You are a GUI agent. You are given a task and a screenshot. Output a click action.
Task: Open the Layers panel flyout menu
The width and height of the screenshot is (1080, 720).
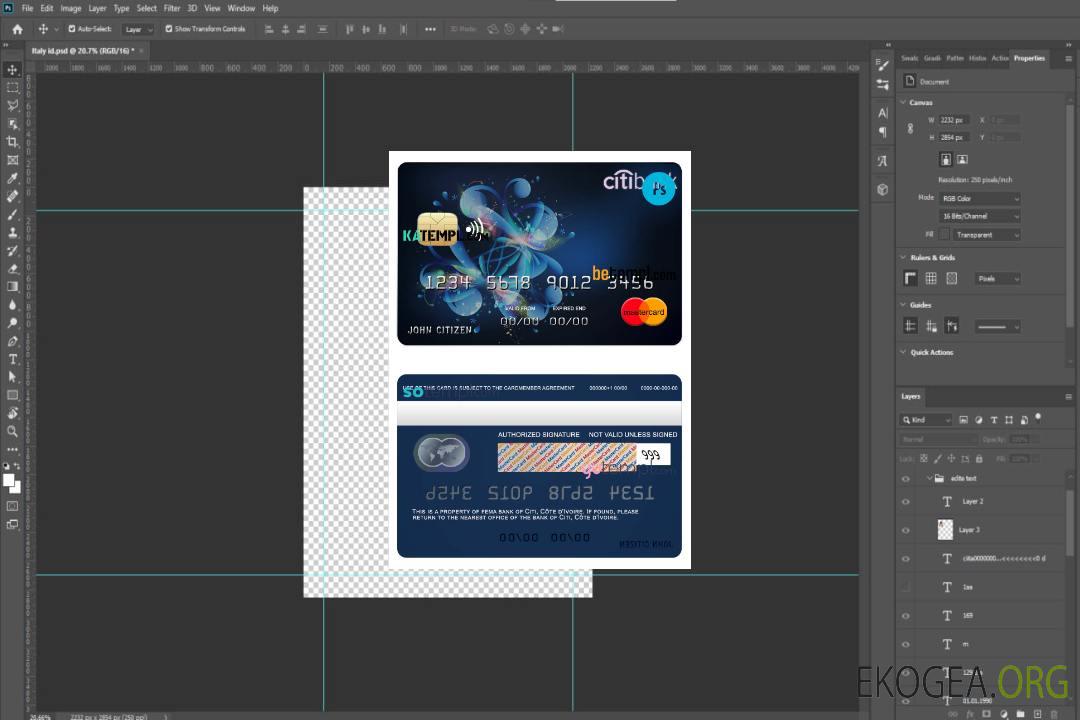(1068, 397)
